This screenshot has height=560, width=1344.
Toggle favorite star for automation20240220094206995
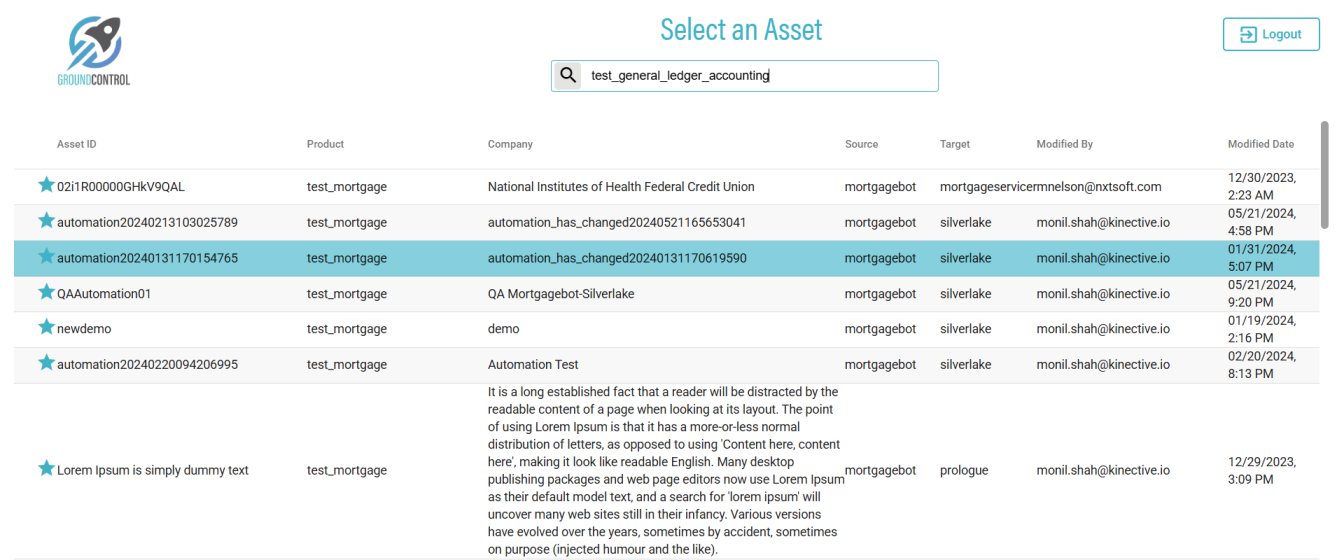click(x=46, y=363)
